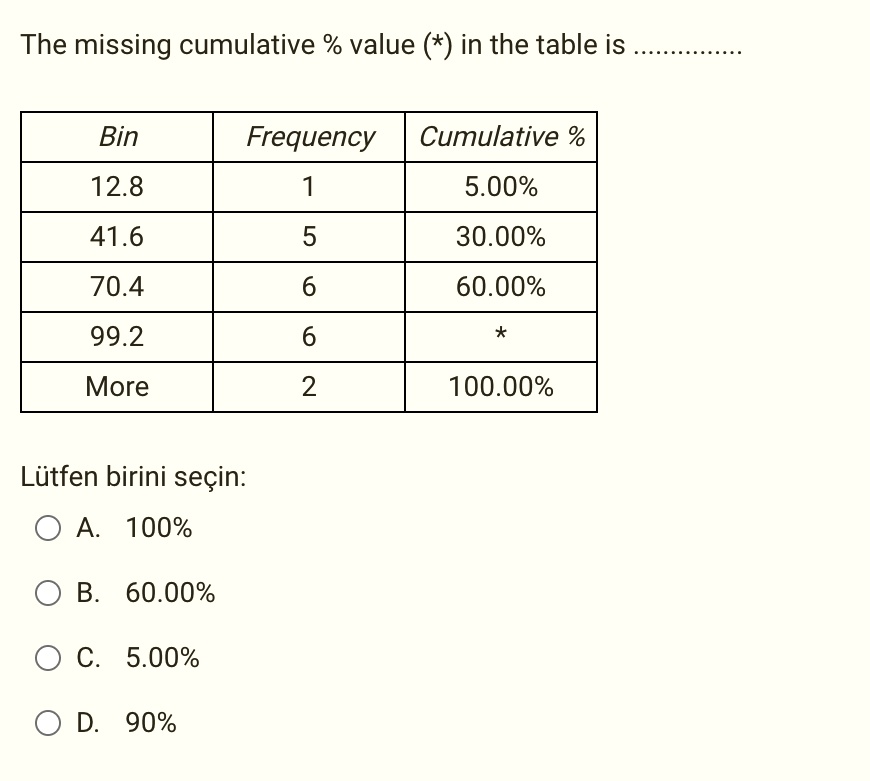This screenshot has height=781, width=870.
Task: Click the 30.00% cumulative cell
Action: tap(501, 237)
